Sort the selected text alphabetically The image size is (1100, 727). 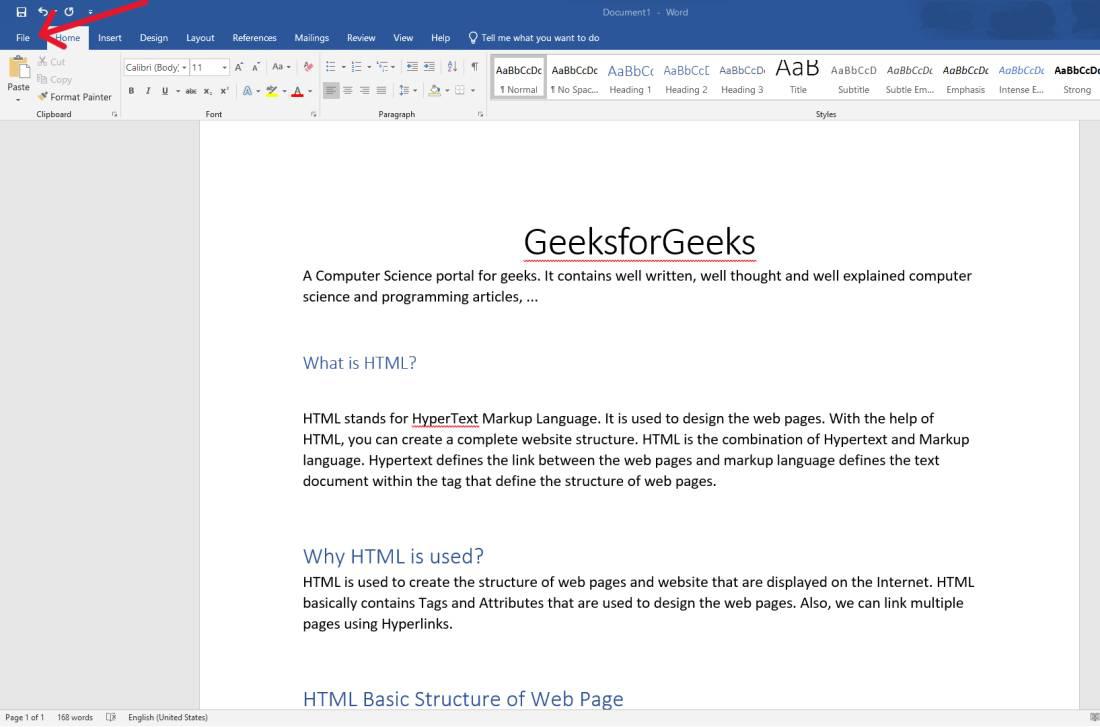point(452,67)
